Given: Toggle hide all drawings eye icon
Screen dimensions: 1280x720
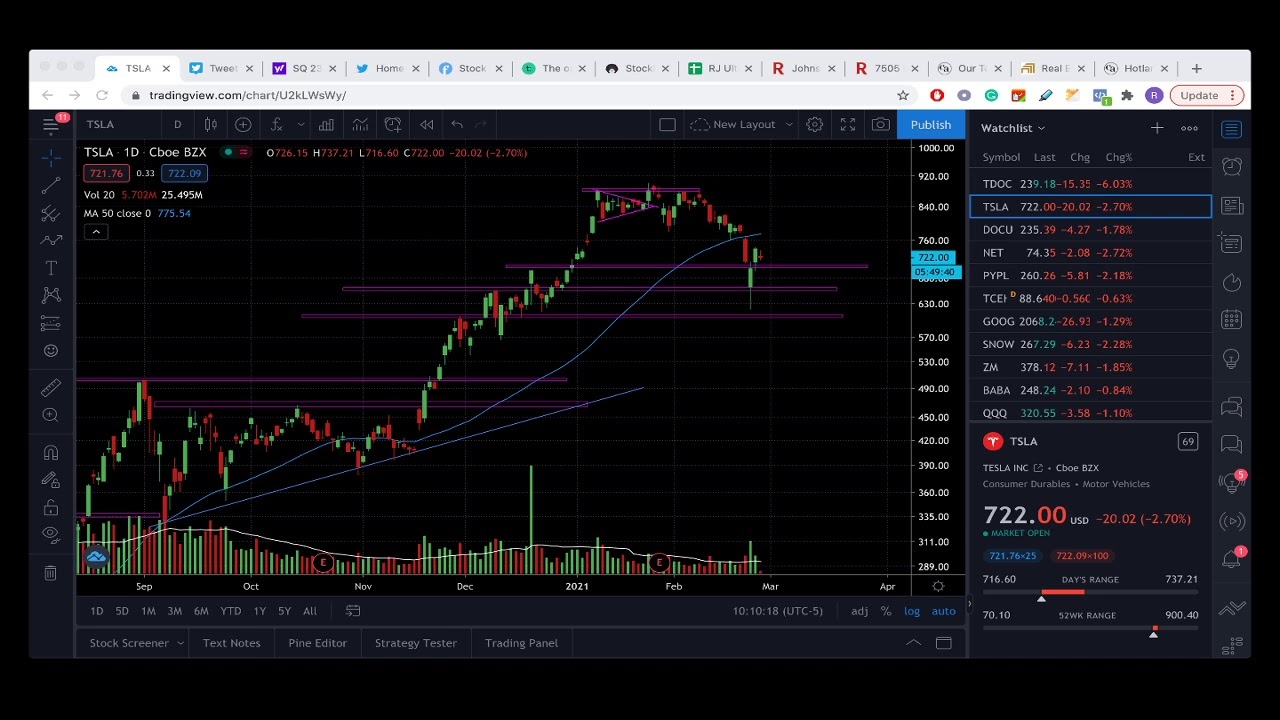Looking at the screenshot, I should pyautogui.click(x=50, y=534).
